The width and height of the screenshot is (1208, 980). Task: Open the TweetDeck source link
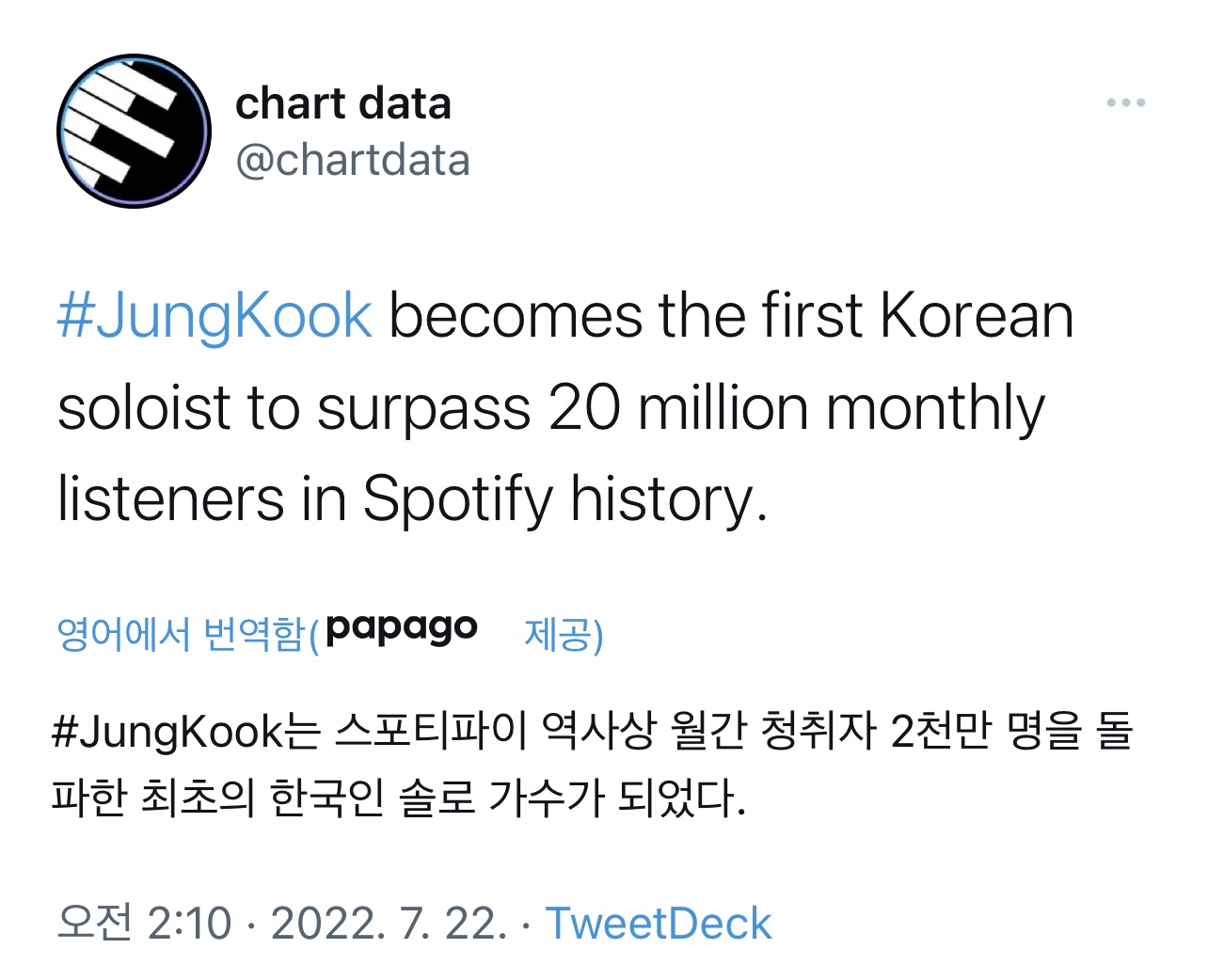tap(659, 923)
